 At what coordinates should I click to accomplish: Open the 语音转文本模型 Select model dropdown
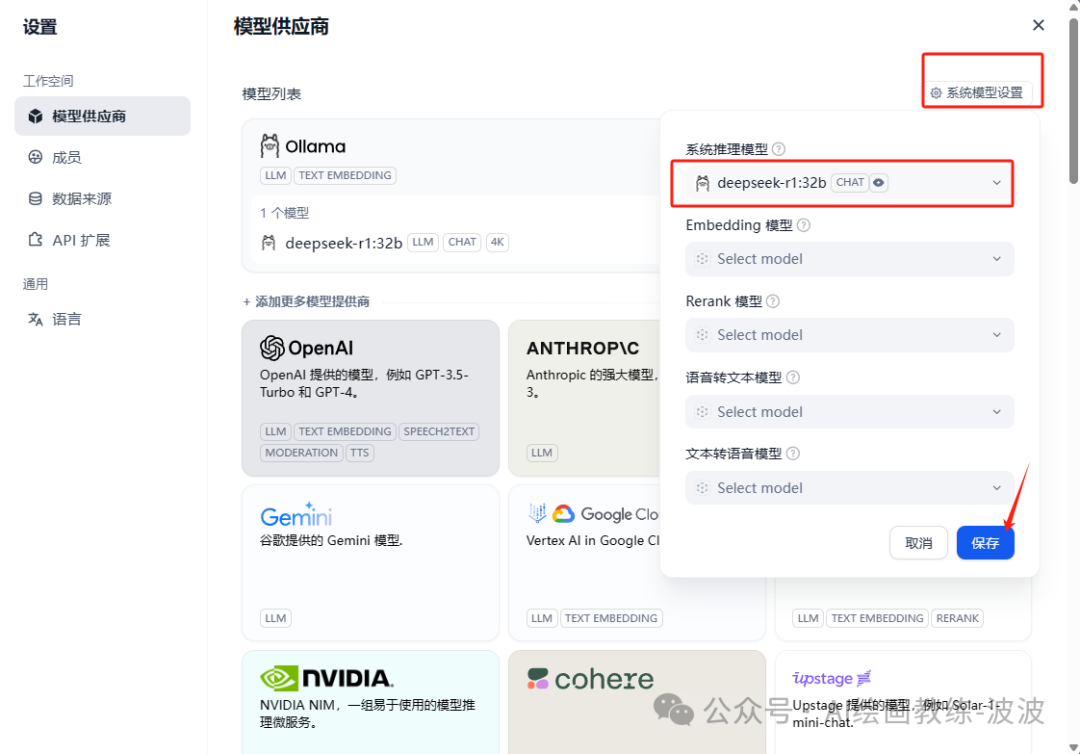coord(849,412)
